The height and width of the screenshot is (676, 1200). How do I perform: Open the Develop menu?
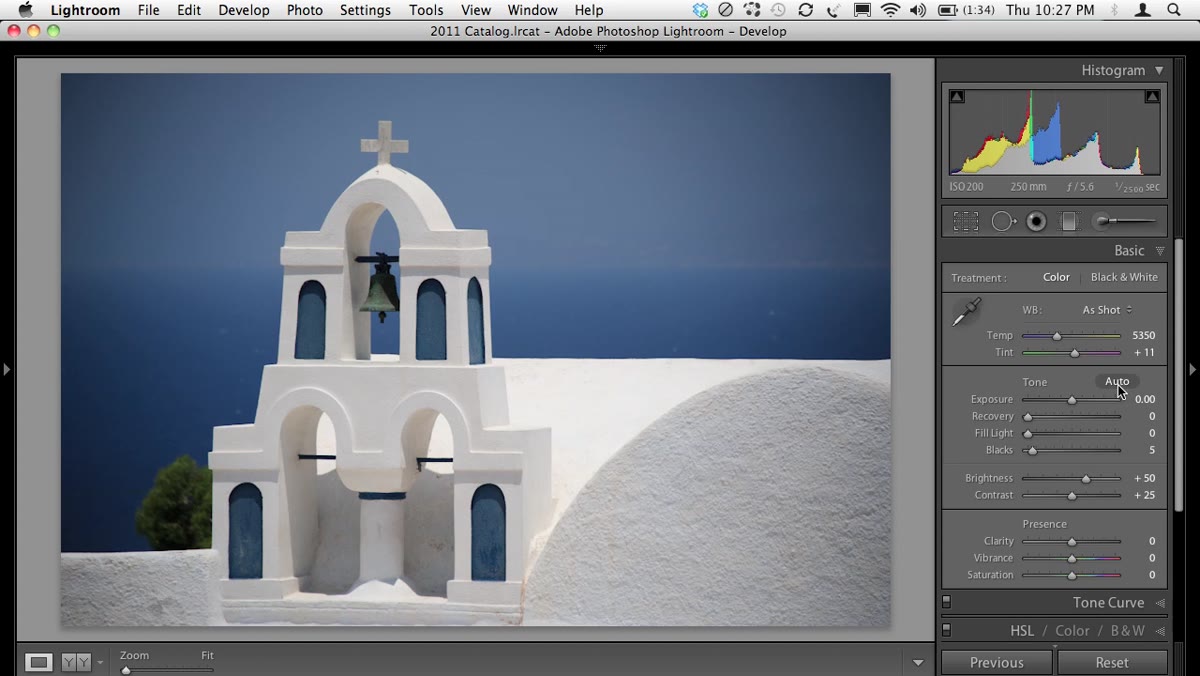click(x=244, y=10)
